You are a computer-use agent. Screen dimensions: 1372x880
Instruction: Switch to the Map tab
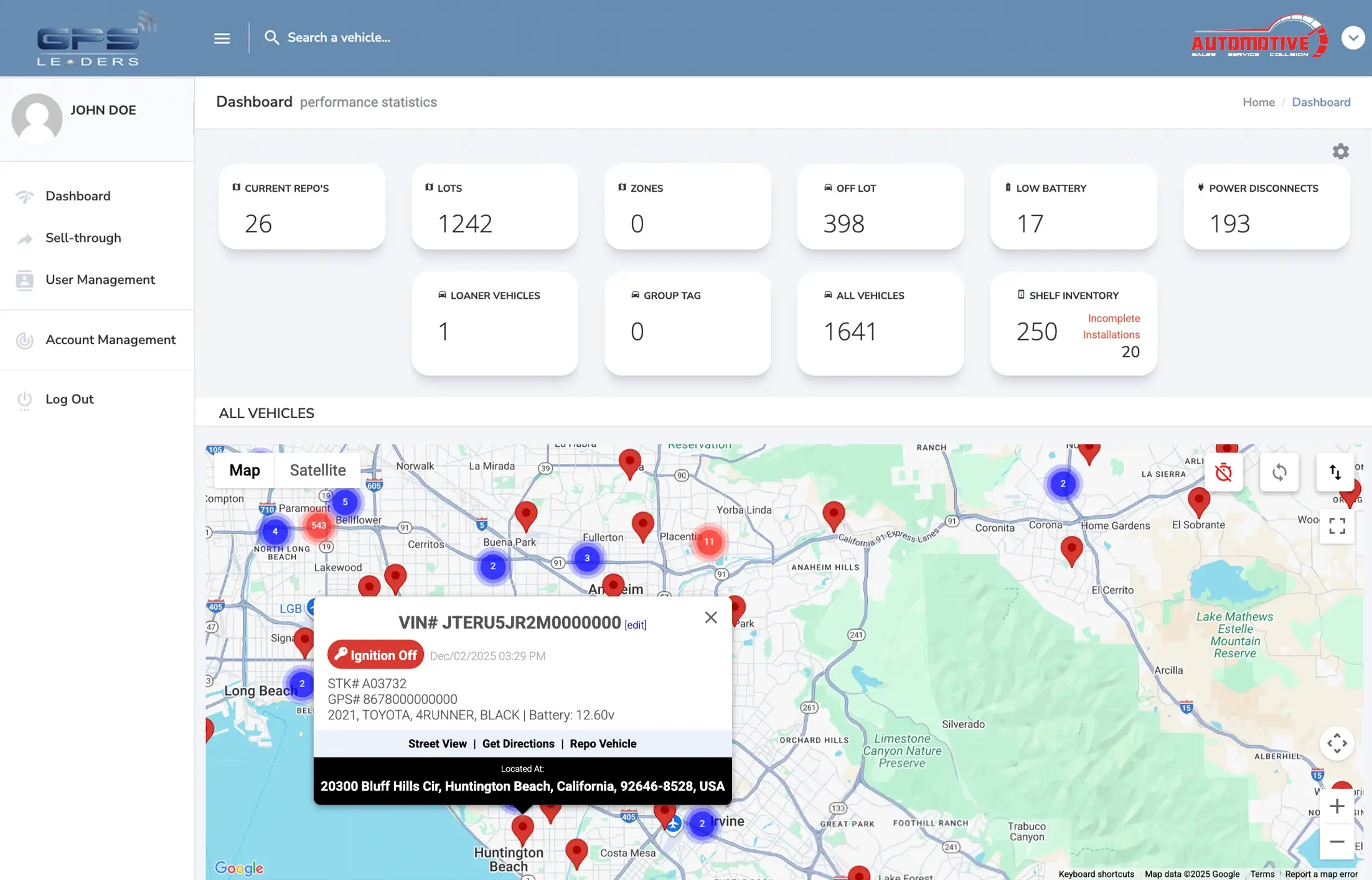tap(243, 470)
